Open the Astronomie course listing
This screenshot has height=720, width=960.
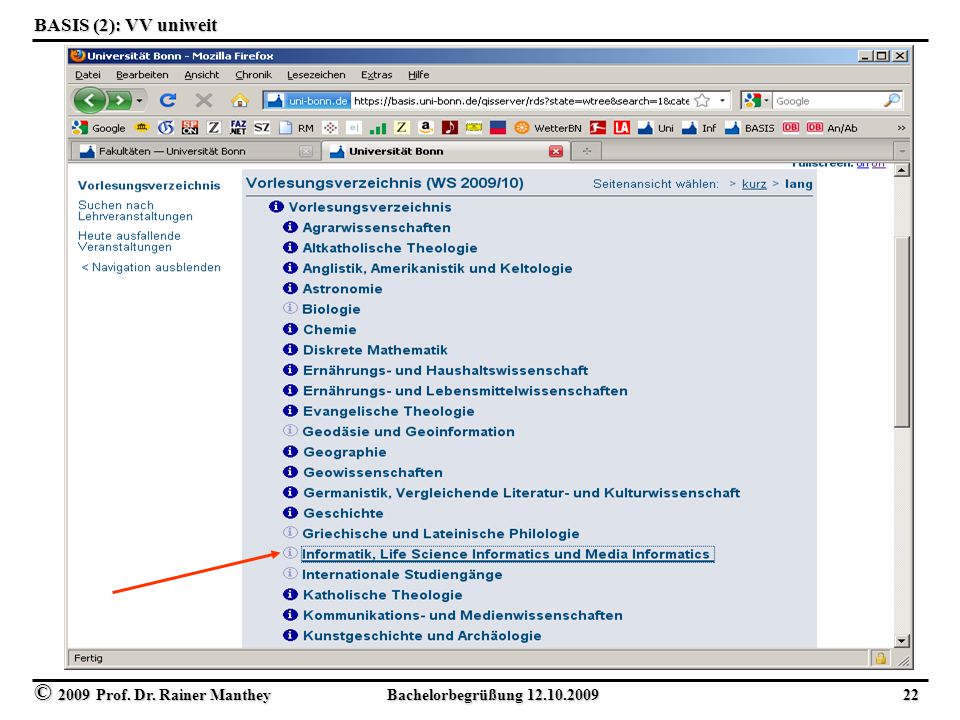coord(342,289)
